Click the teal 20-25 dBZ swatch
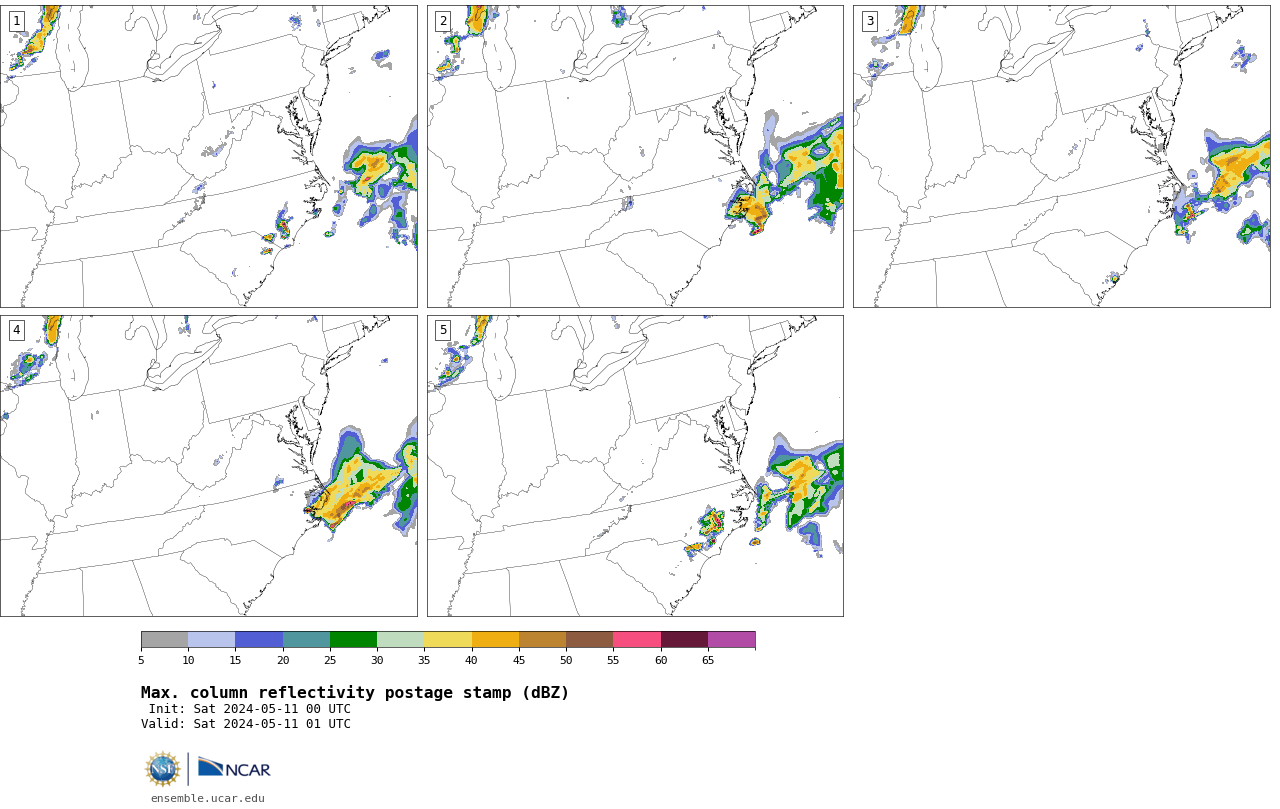1280x809 pixels. click(306, 640)
